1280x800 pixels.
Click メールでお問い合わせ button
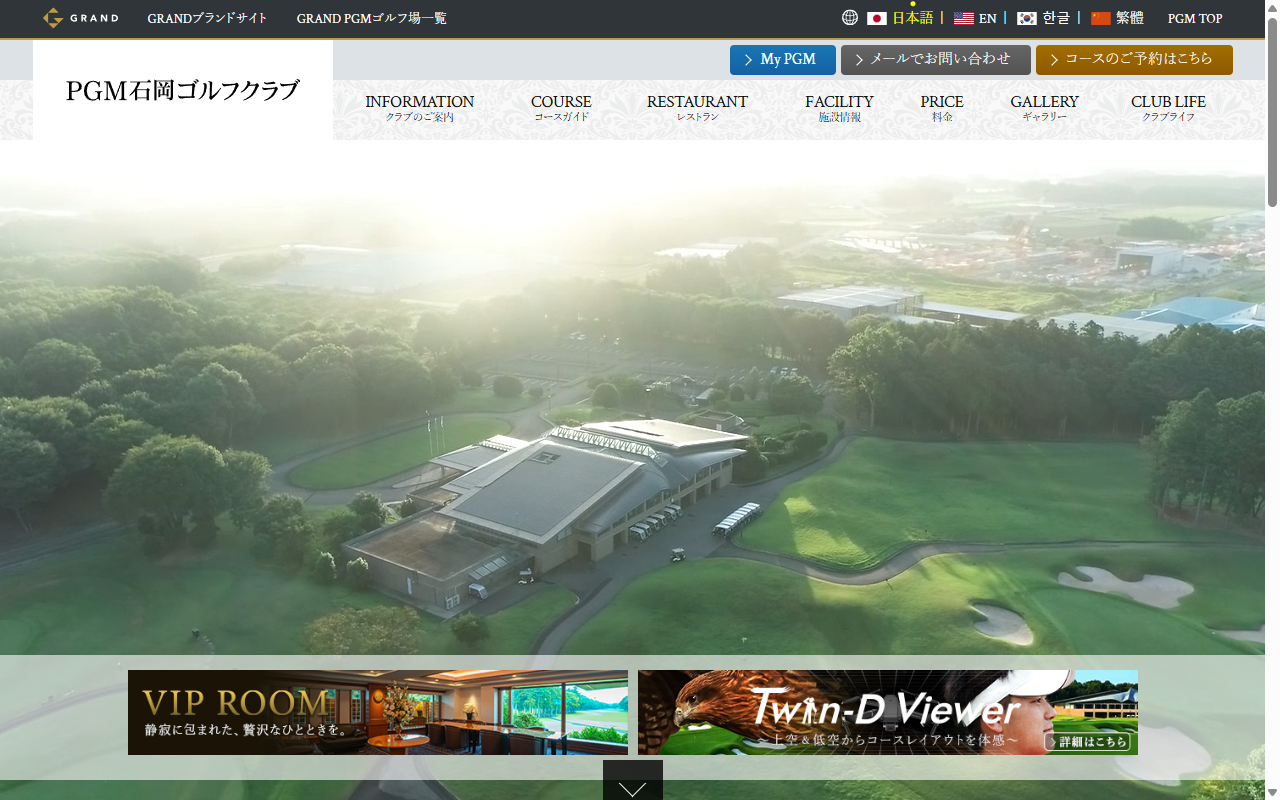point(936,60)
